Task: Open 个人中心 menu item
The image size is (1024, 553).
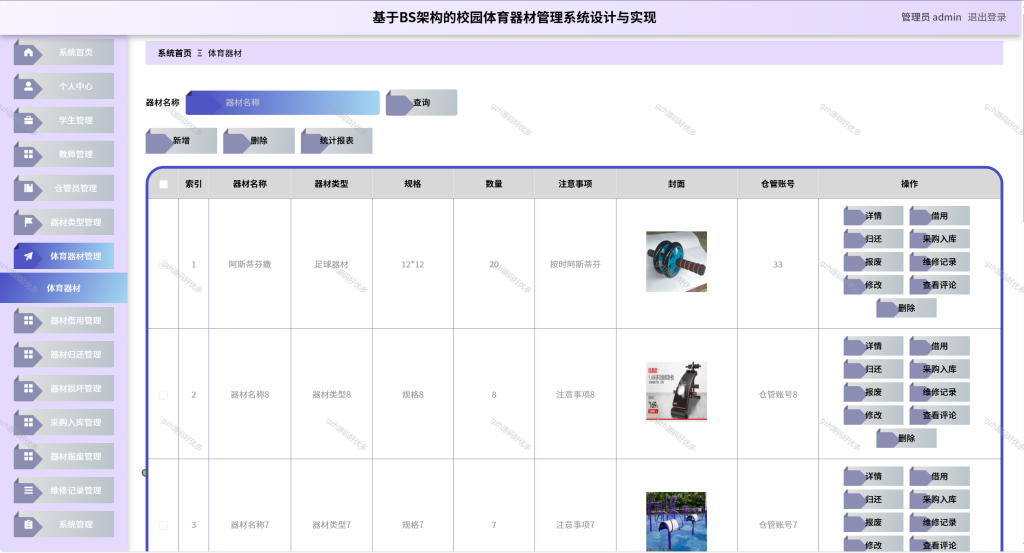Action: coord(63,86)
